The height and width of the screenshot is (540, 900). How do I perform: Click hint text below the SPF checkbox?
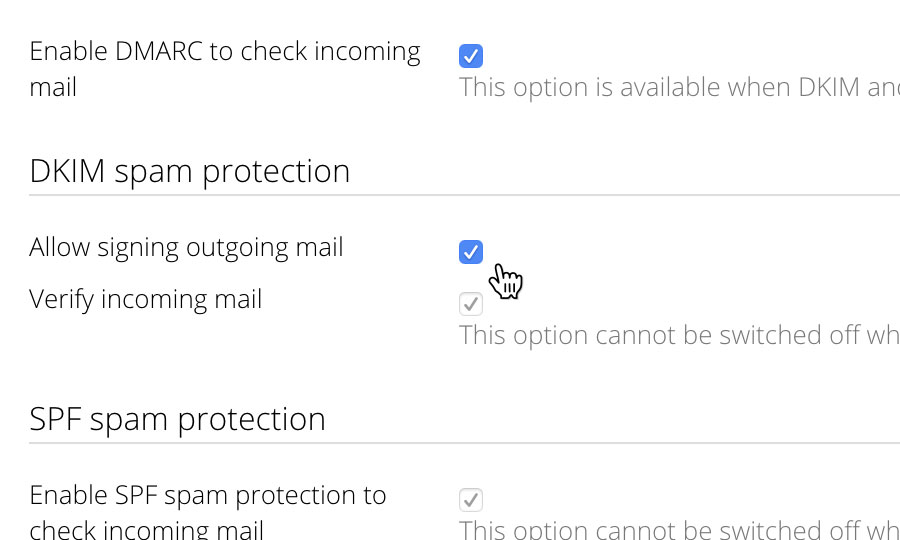679,529
